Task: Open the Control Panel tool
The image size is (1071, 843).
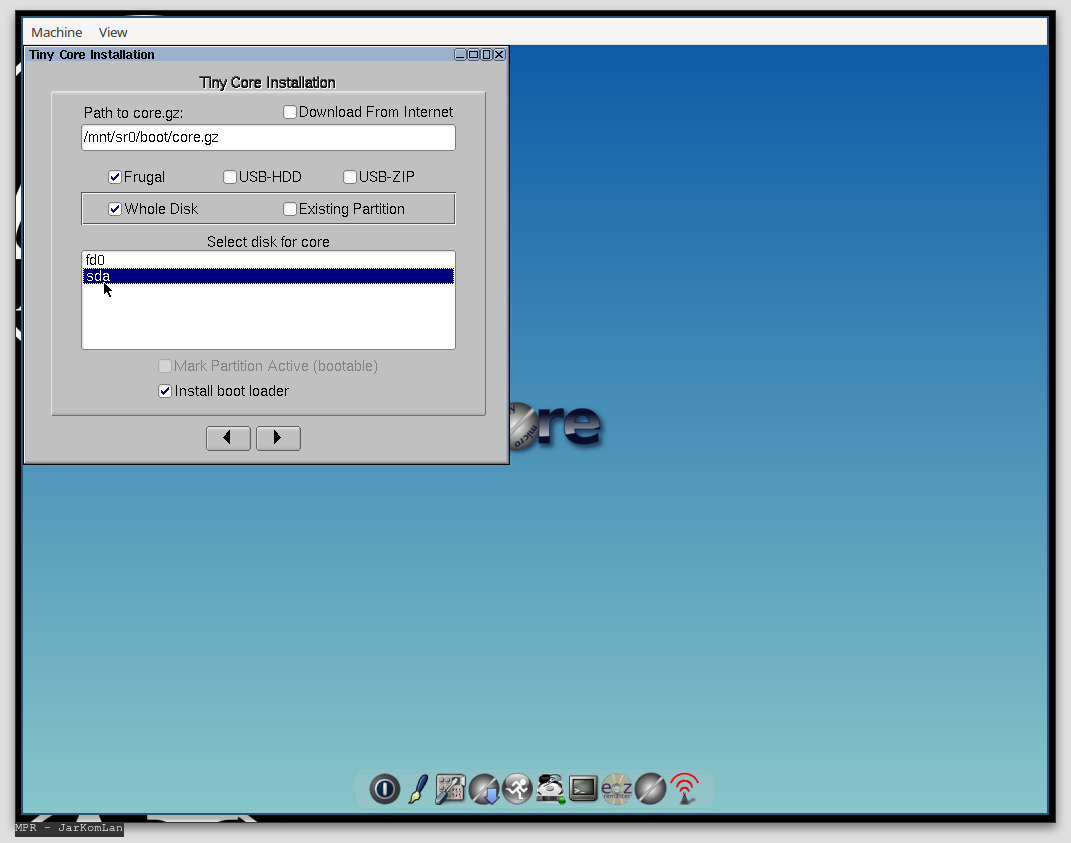Action: [x=450, y=789]
